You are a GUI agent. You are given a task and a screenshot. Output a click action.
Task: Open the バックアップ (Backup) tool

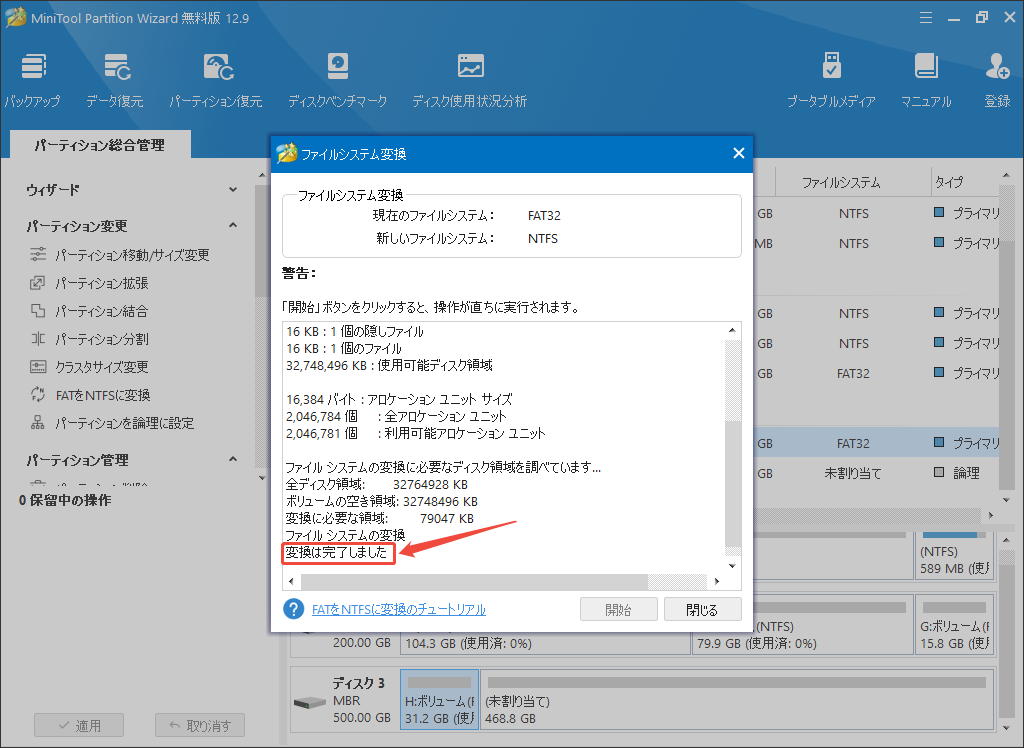point(33,80)
